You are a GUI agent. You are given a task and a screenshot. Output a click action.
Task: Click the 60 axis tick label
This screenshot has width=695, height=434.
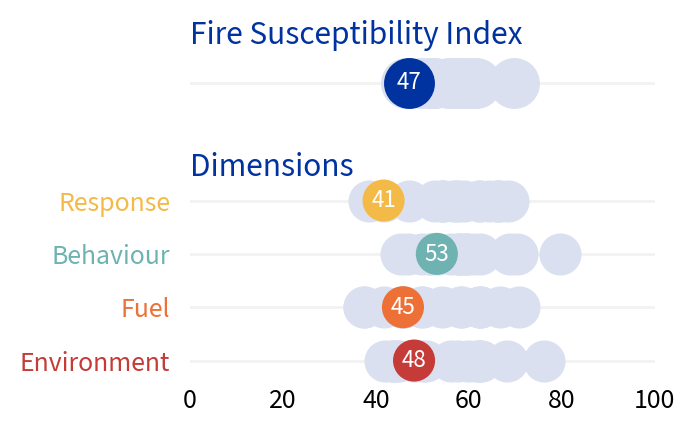(x=469, y=400)
